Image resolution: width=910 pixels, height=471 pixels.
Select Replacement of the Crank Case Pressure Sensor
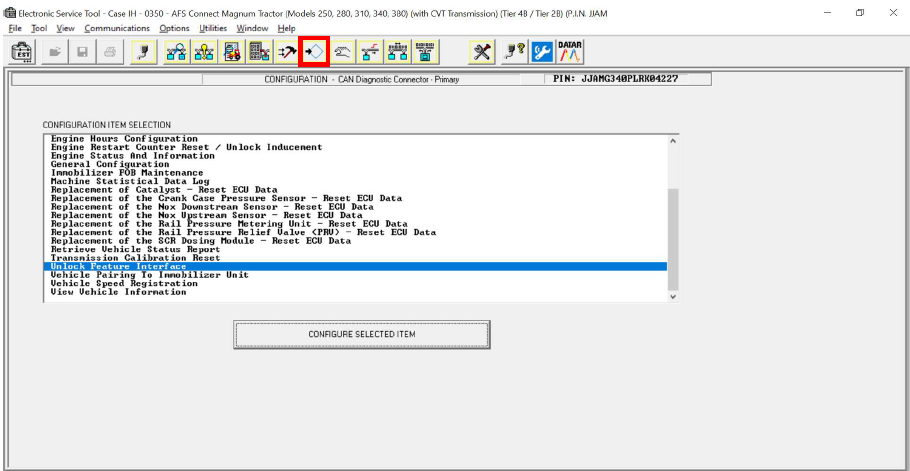click(355, 198)
